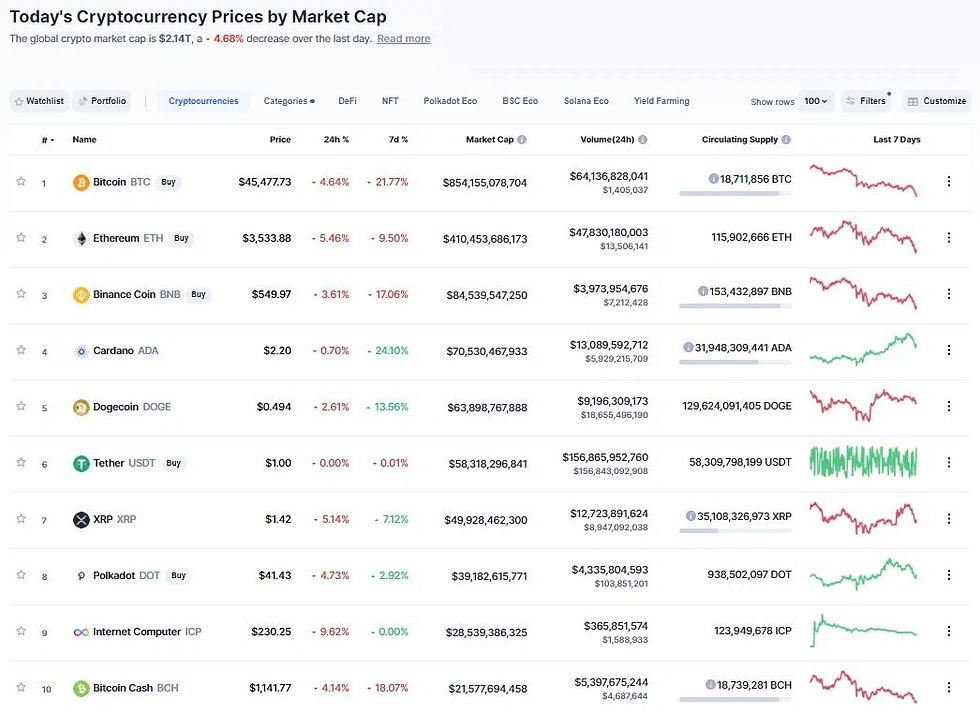
Task: Follow the Read more link
Action: [x=404, y=39]
